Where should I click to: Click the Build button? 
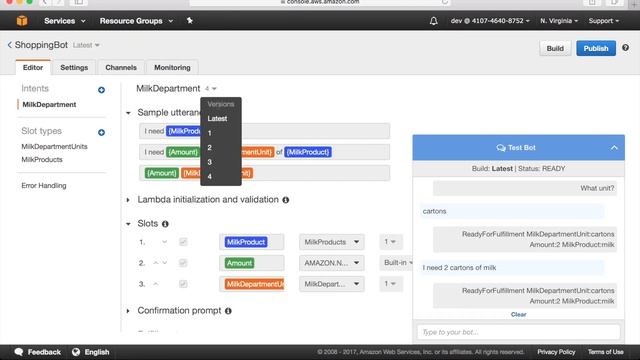(x=555, y=48)
